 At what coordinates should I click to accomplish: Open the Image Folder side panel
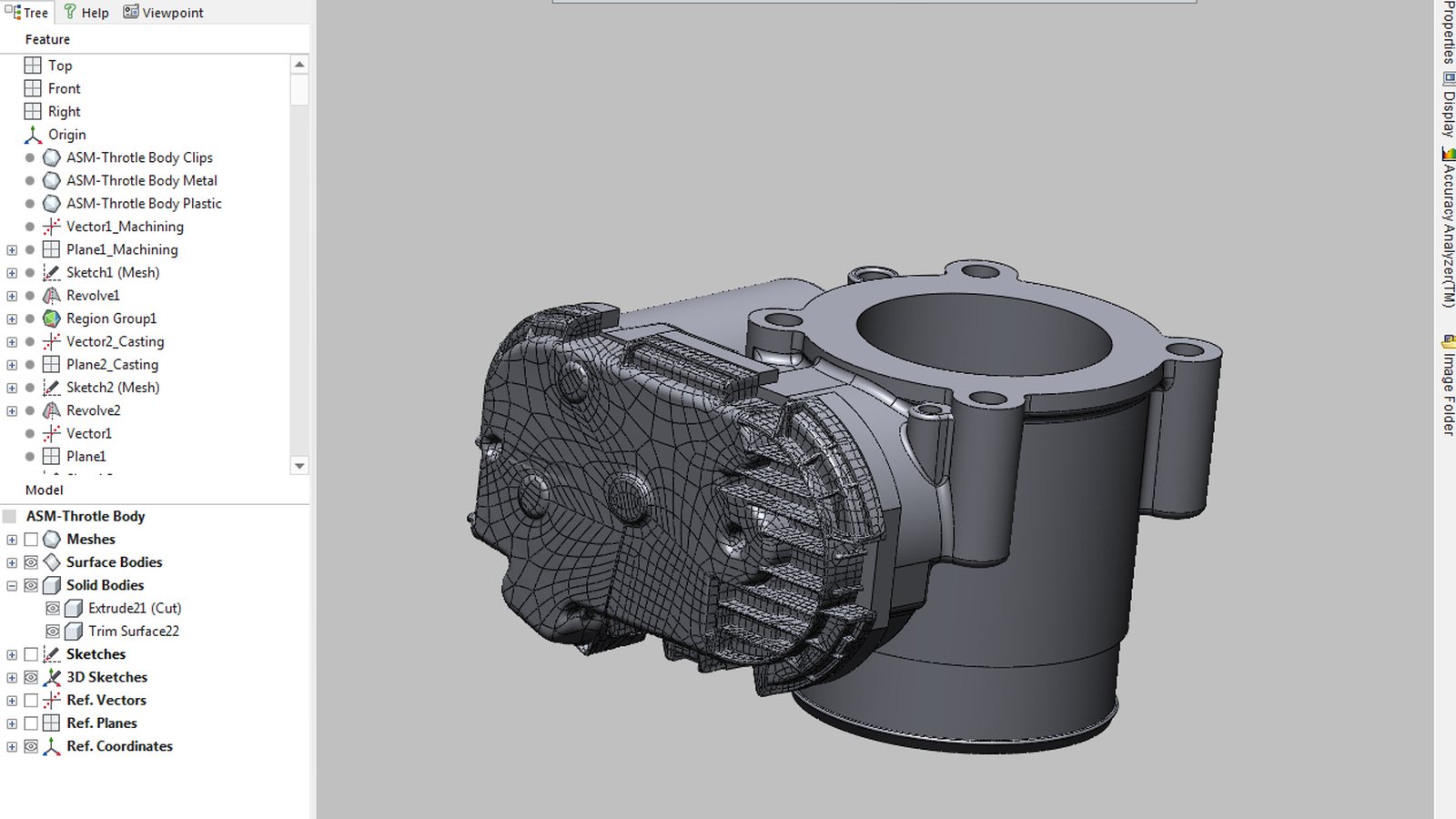tap(1448, 385)
